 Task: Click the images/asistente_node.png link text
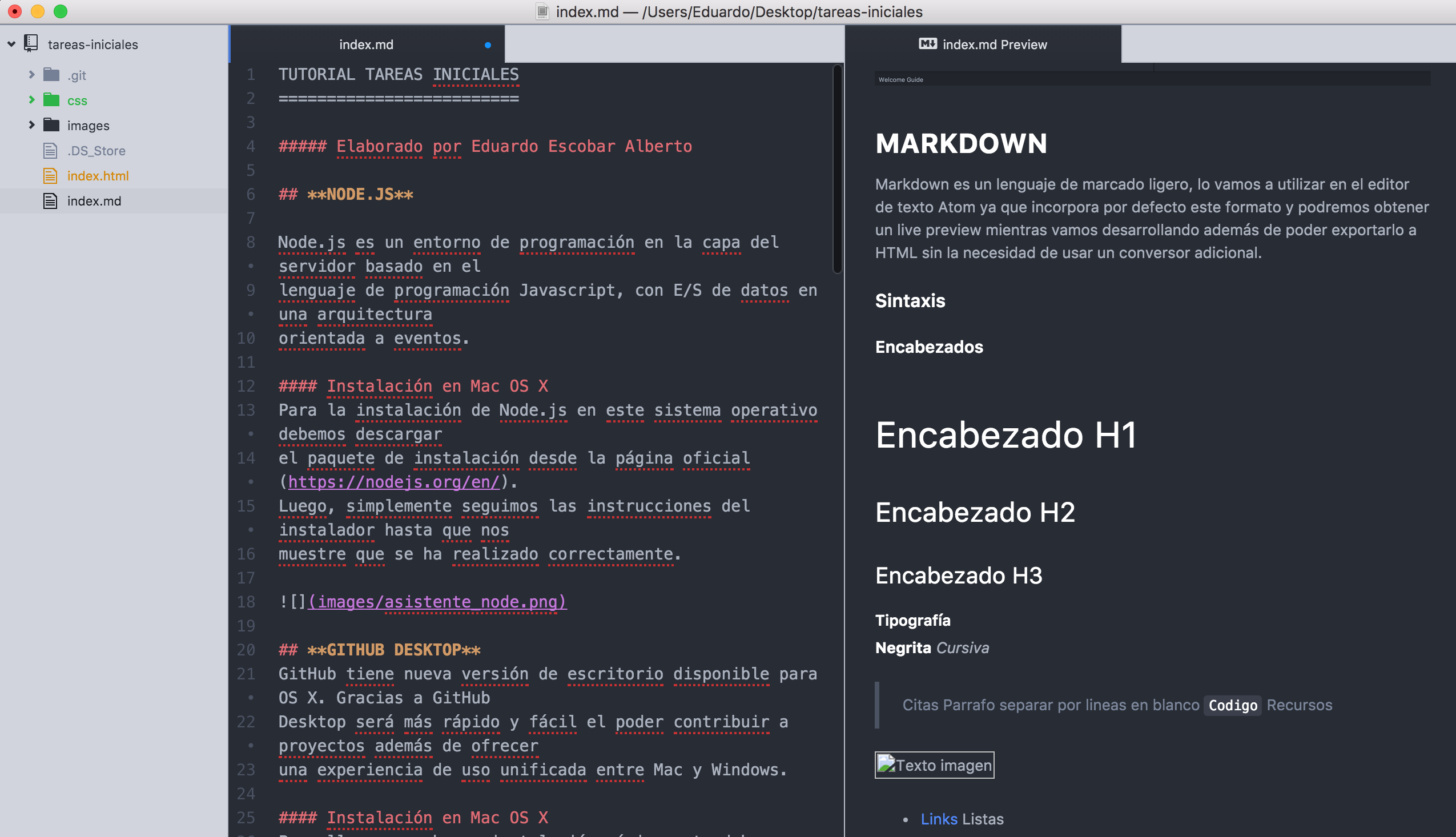pyautogui.click(x=437, y=602)
